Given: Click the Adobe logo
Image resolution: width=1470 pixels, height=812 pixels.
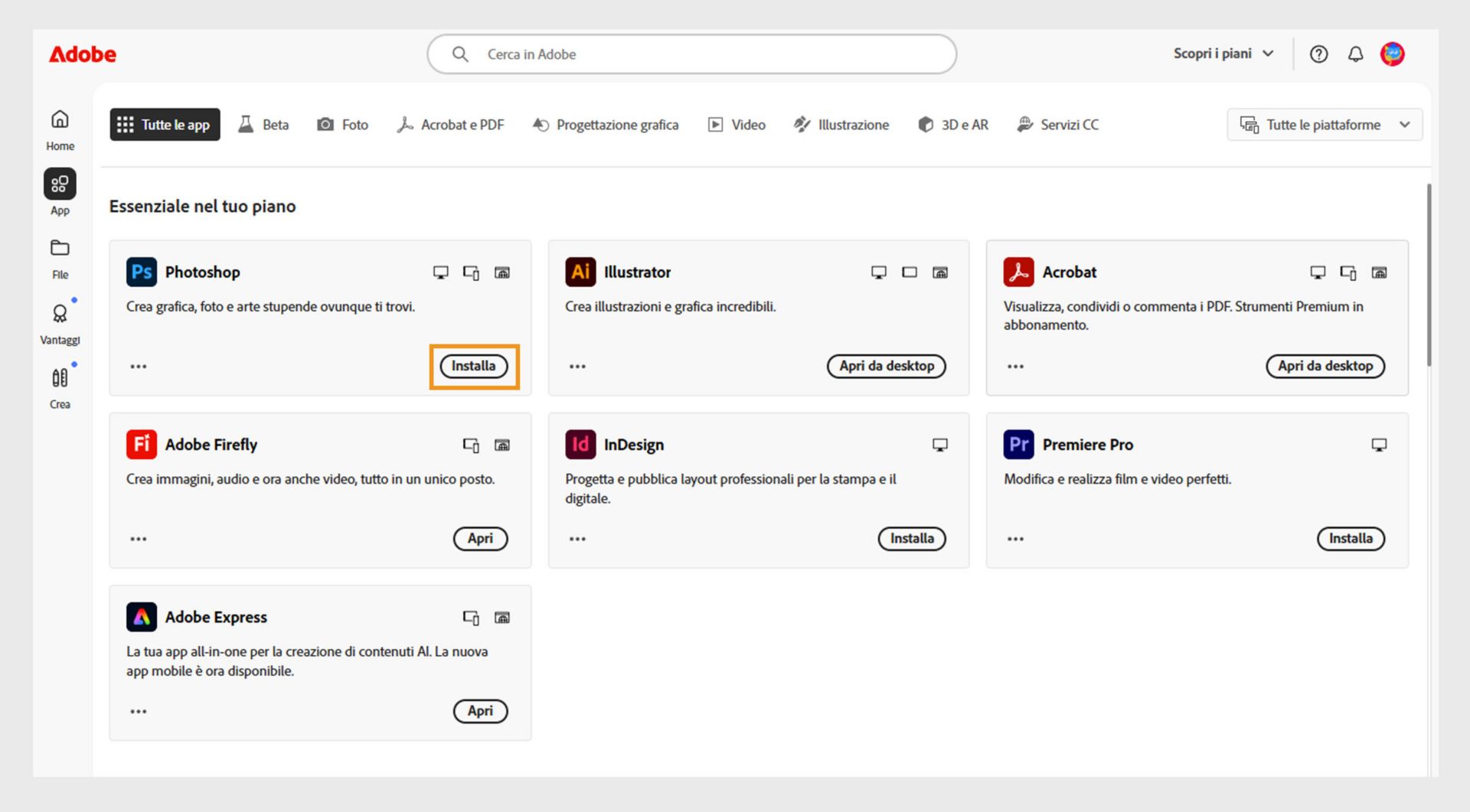Looking at the screenshot, I should click(83, 54).
